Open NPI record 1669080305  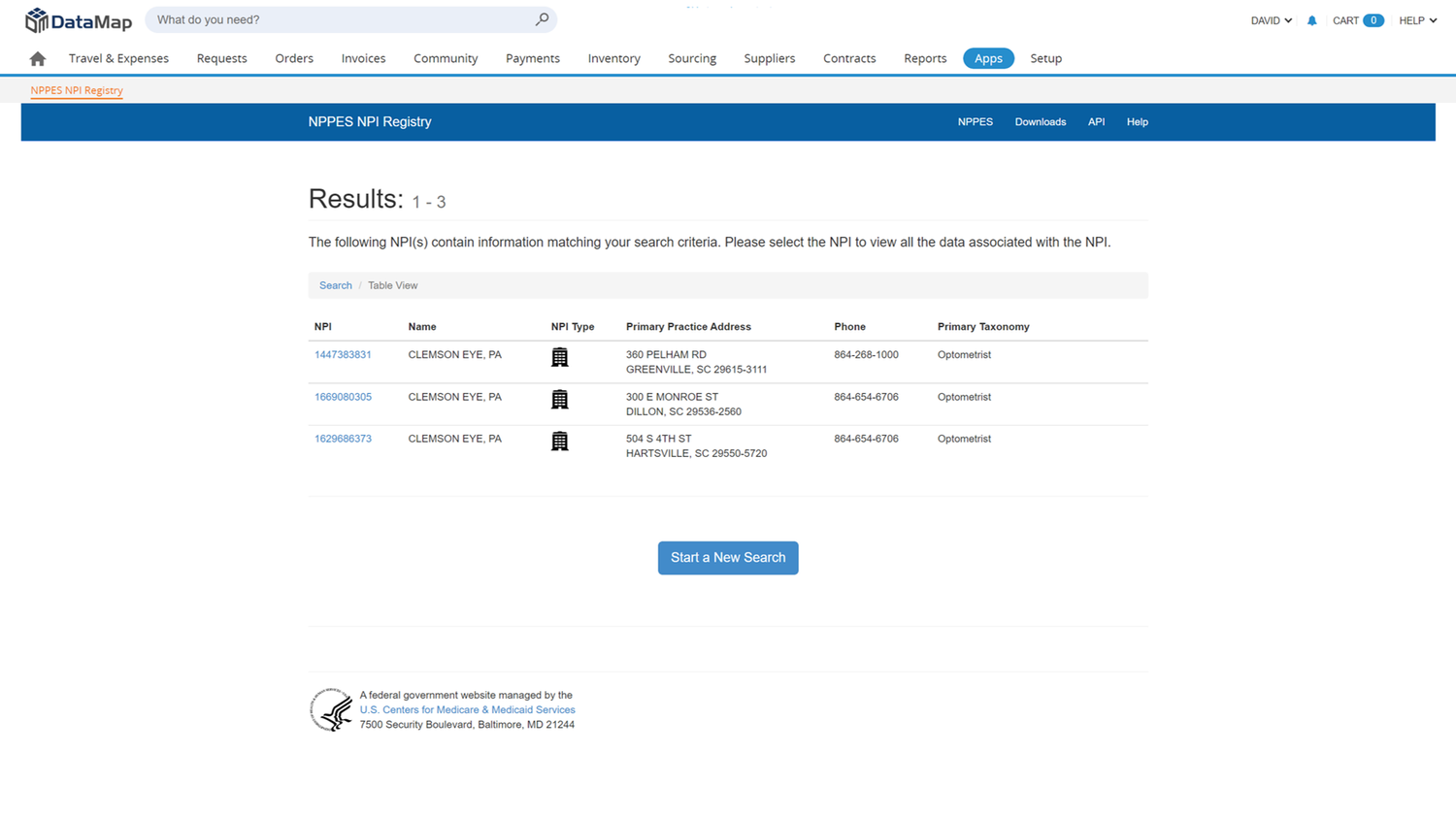343,396
